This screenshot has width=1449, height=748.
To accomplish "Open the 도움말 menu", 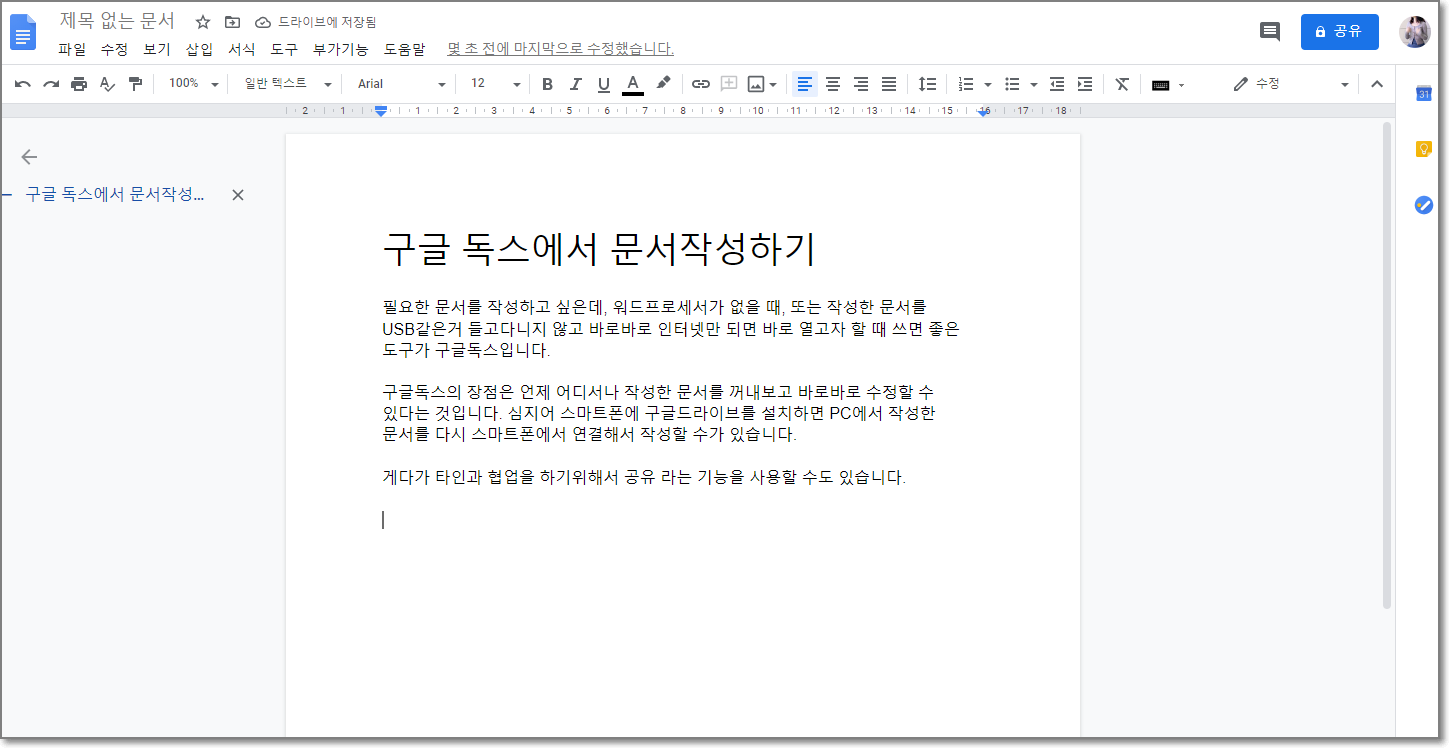I will pyautogui.click(x=404, y=48).
